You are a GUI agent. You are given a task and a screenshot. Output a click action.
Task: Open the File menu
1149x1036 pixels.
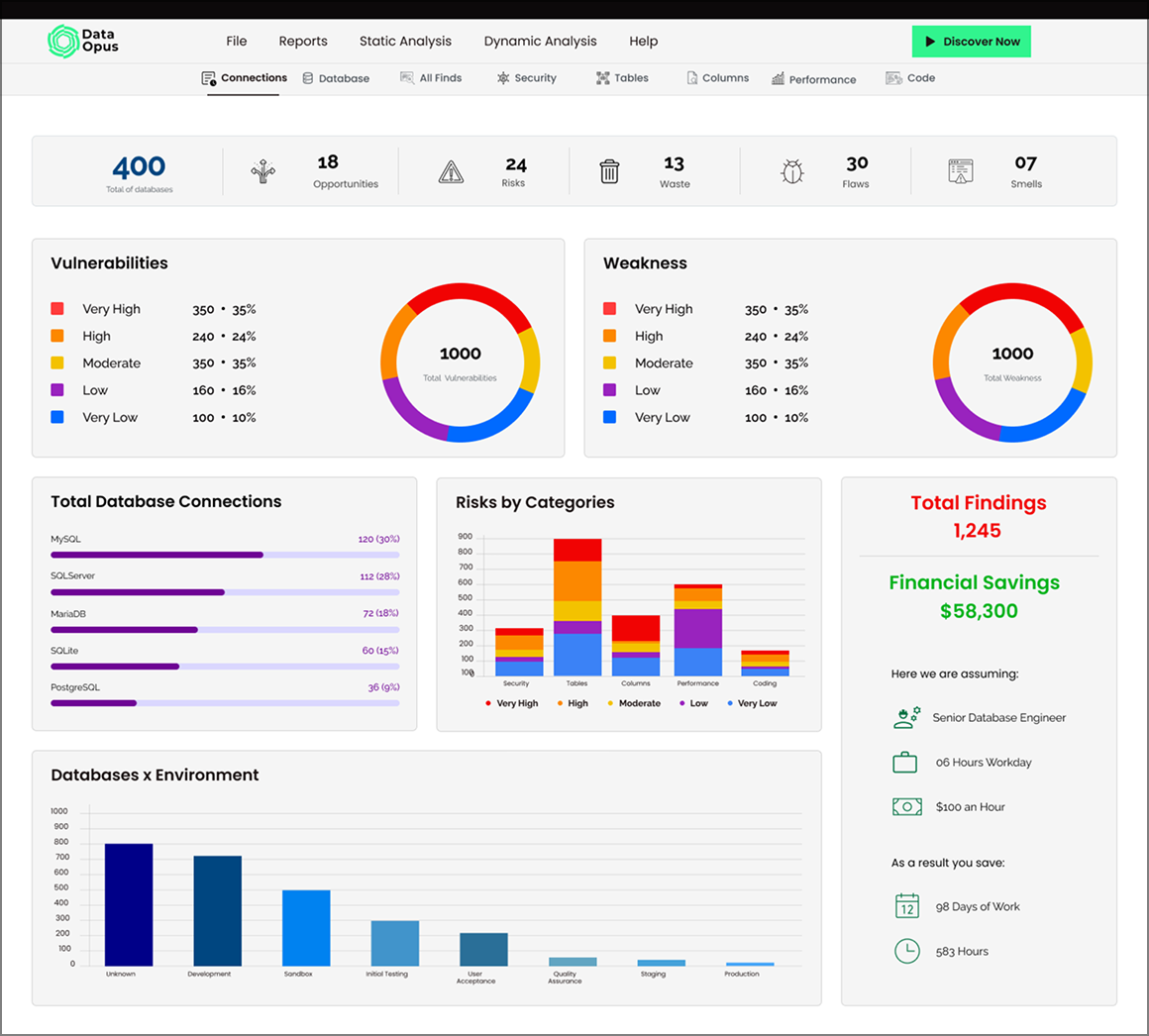236,41
